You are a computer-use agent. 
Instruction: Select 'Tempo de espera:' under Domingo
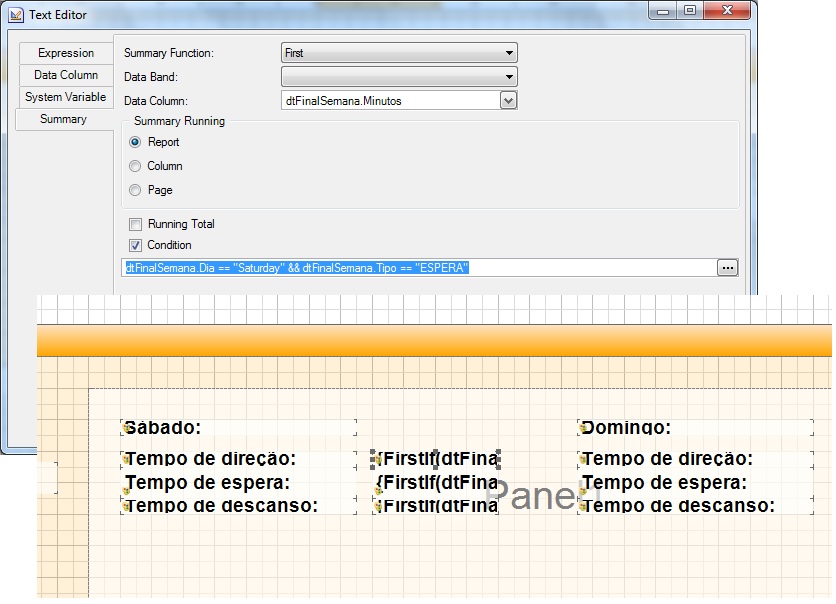coord(695,482)
